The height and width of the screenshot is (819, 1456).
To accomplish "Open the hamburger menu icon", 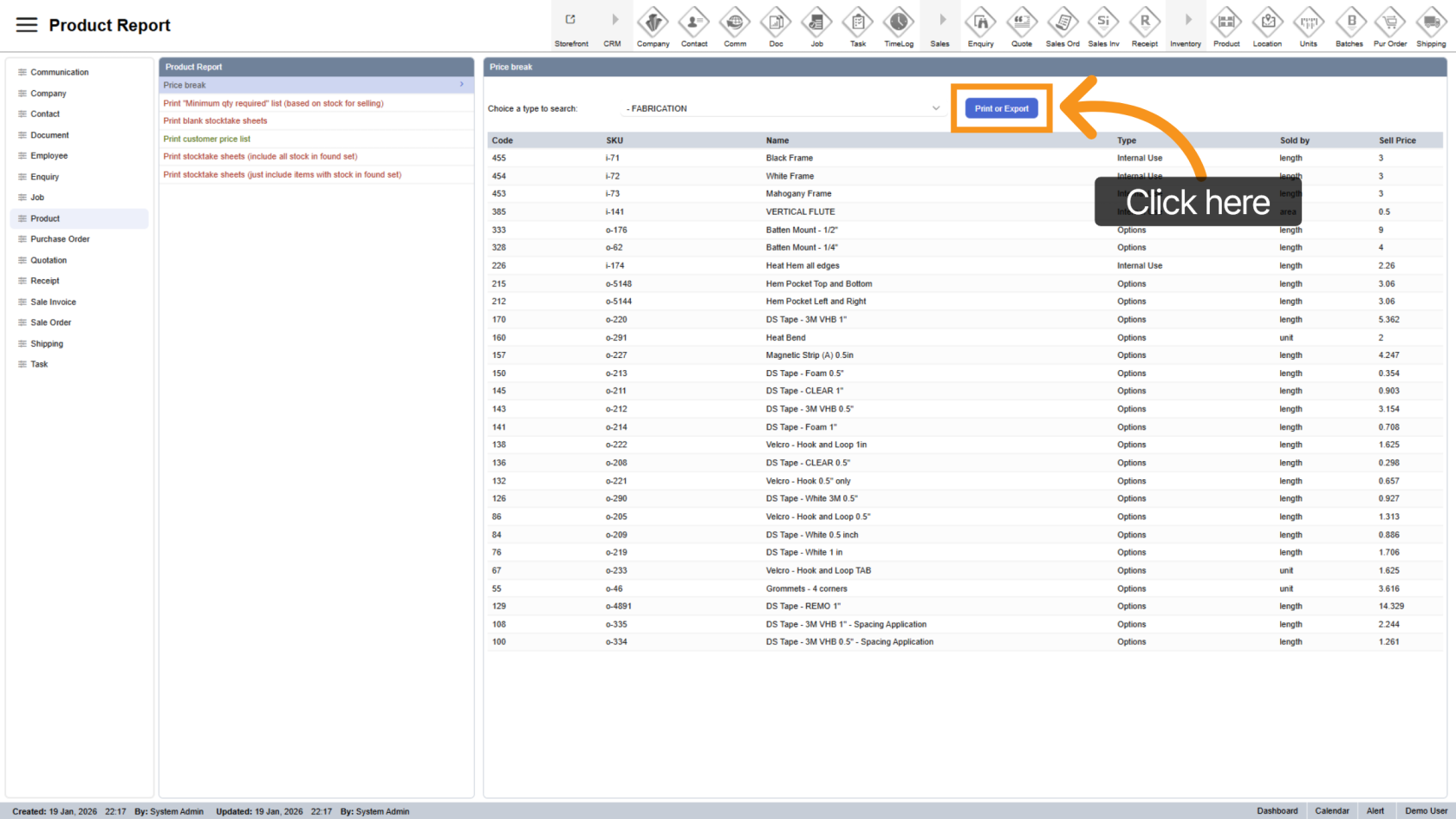I will coord(27,25).
